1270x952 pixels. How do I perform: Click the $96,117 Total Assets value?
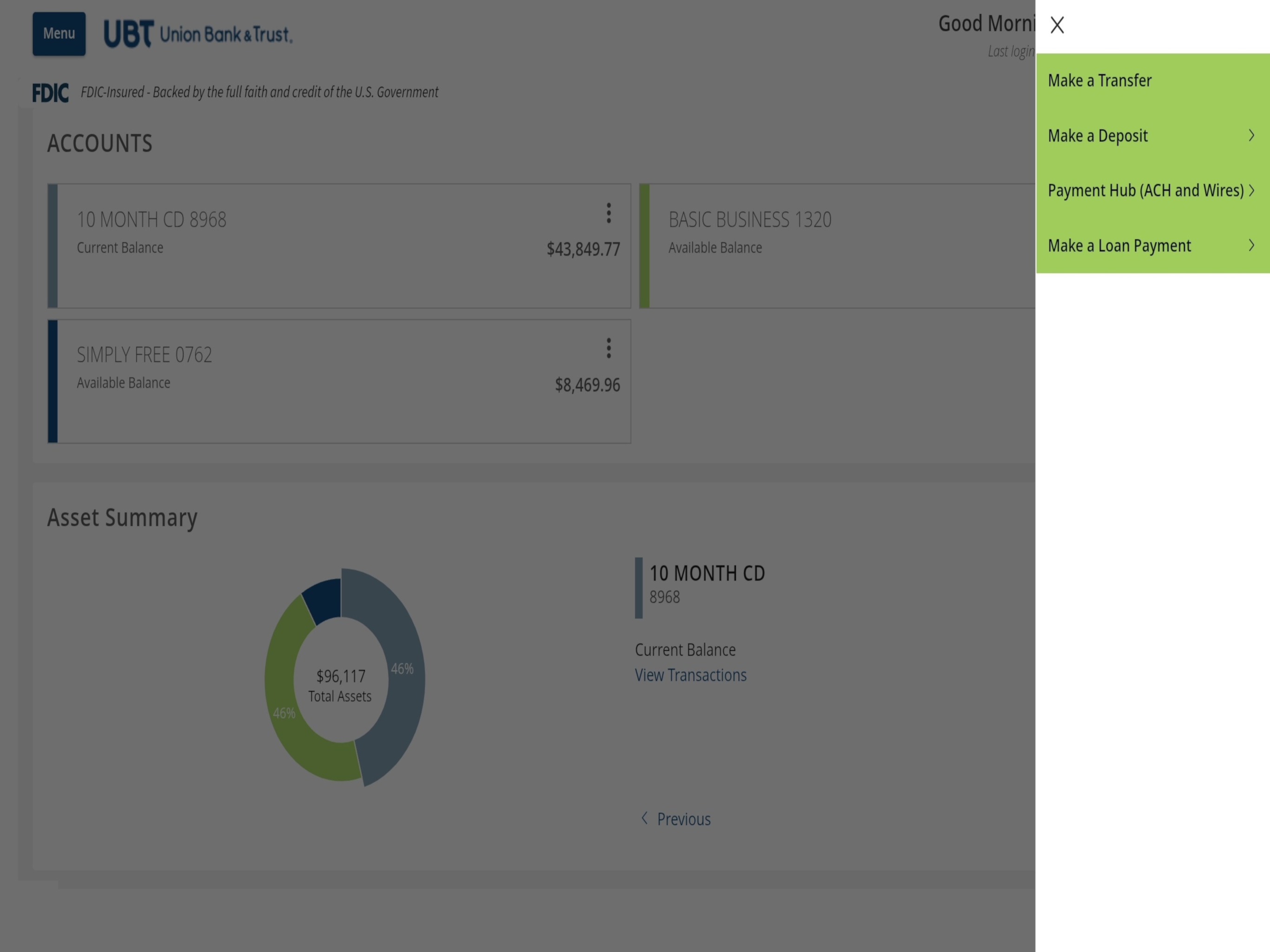(340, 676)
